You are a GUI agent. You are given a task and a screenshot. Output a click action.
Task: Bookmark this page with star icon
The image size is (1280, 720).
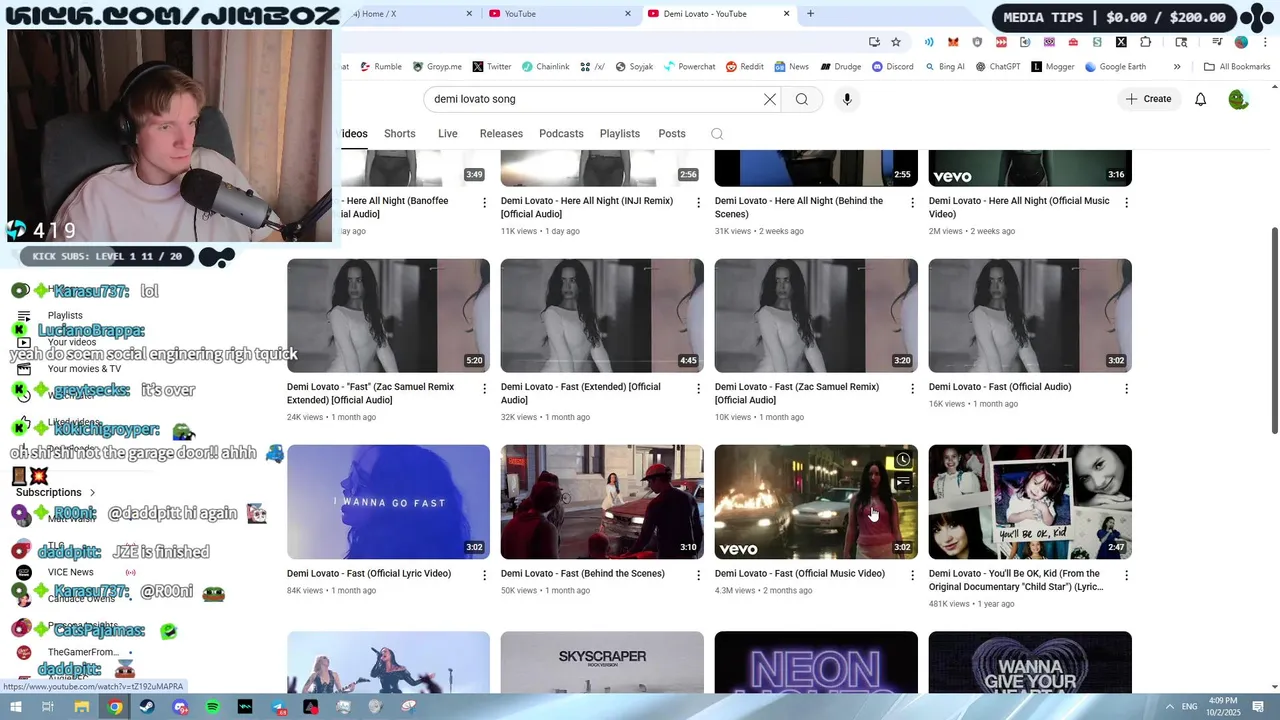[896, 42]
